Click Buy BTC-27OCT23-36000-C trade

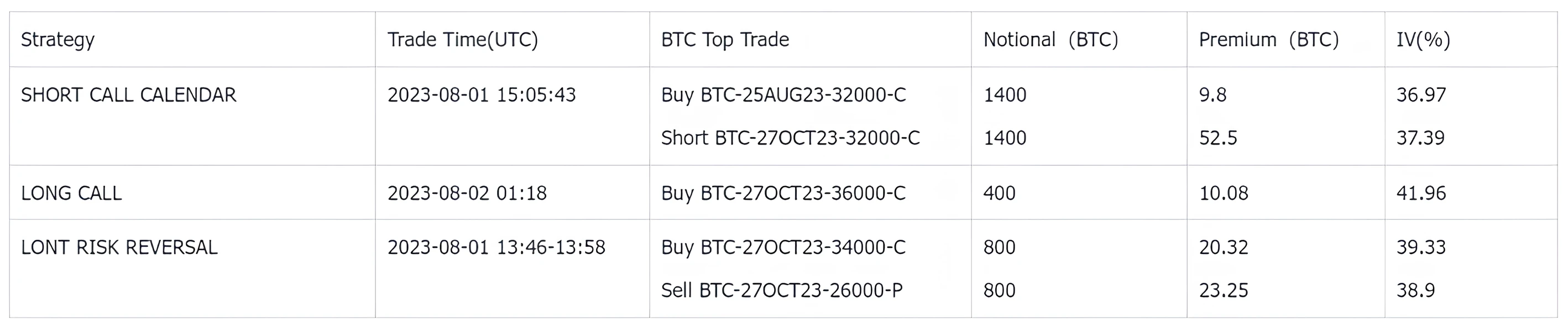[783, 193]
